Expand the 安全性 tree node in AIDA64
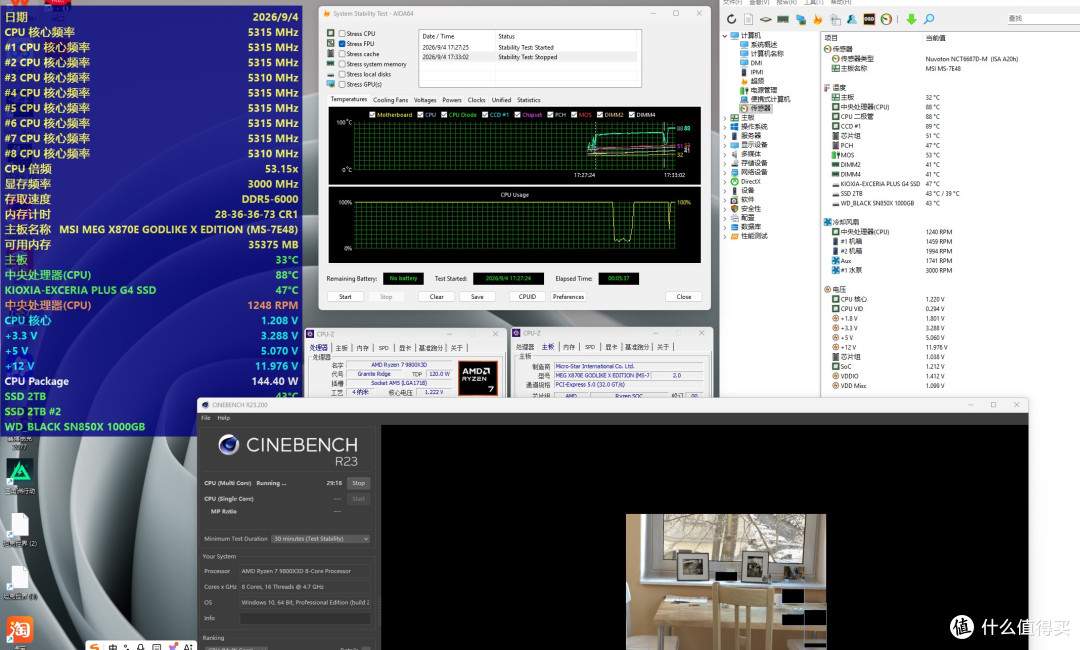The width and height of the screenshot is (1080, 650). (725, 209)
